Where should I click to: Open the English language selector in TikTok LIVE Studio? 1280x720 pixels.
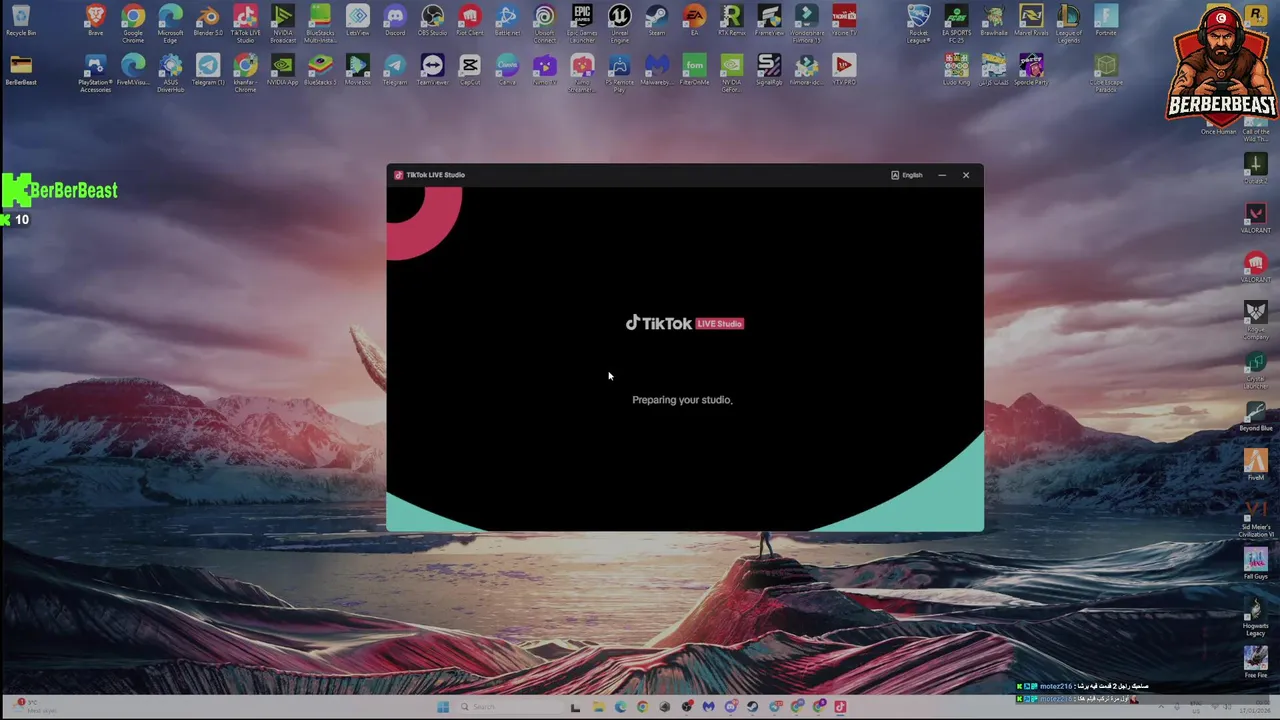pyautogui.click(x=907, y=175)
